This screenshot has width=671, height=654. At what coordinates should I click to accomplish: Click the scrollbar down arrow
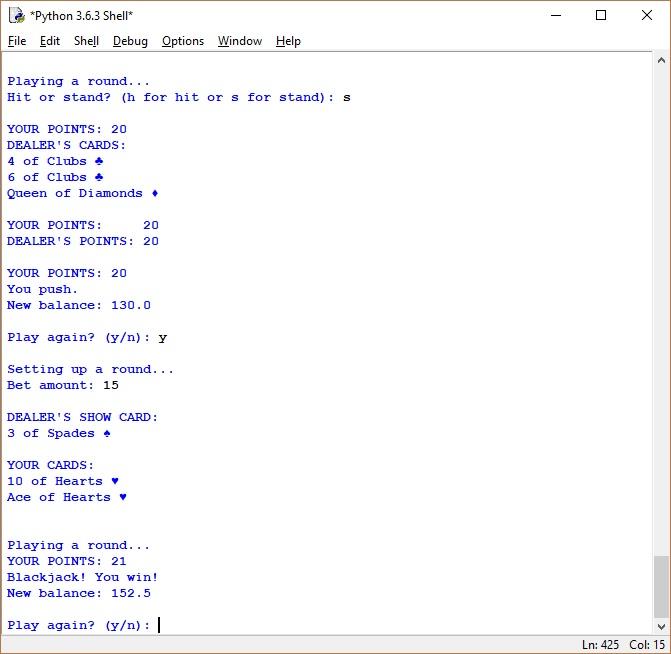[661, 627]
